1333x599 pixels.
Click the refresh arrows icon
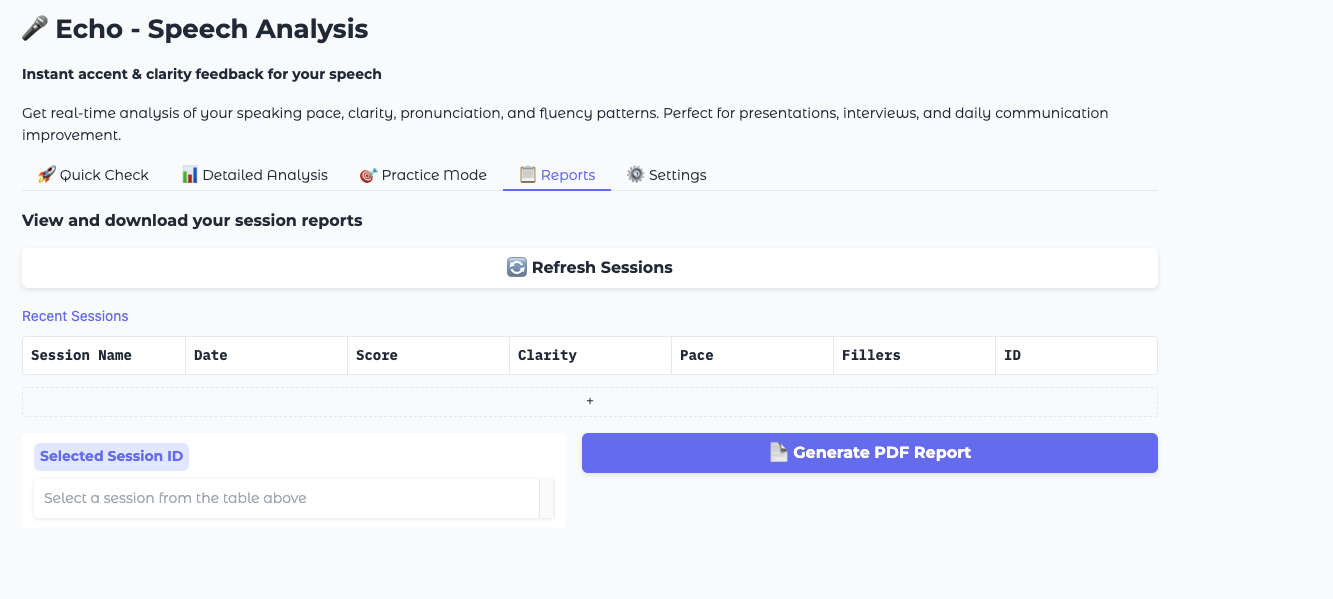516,268
